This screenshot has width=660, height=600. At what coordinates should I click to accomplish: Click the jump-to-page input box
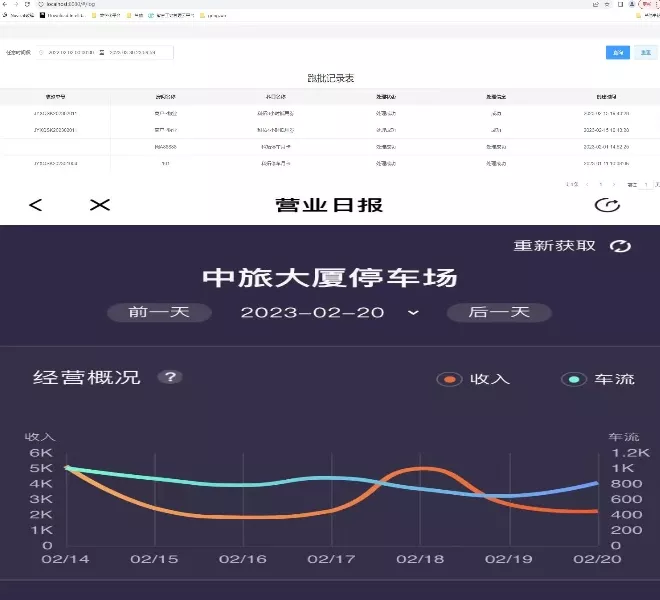646,184
